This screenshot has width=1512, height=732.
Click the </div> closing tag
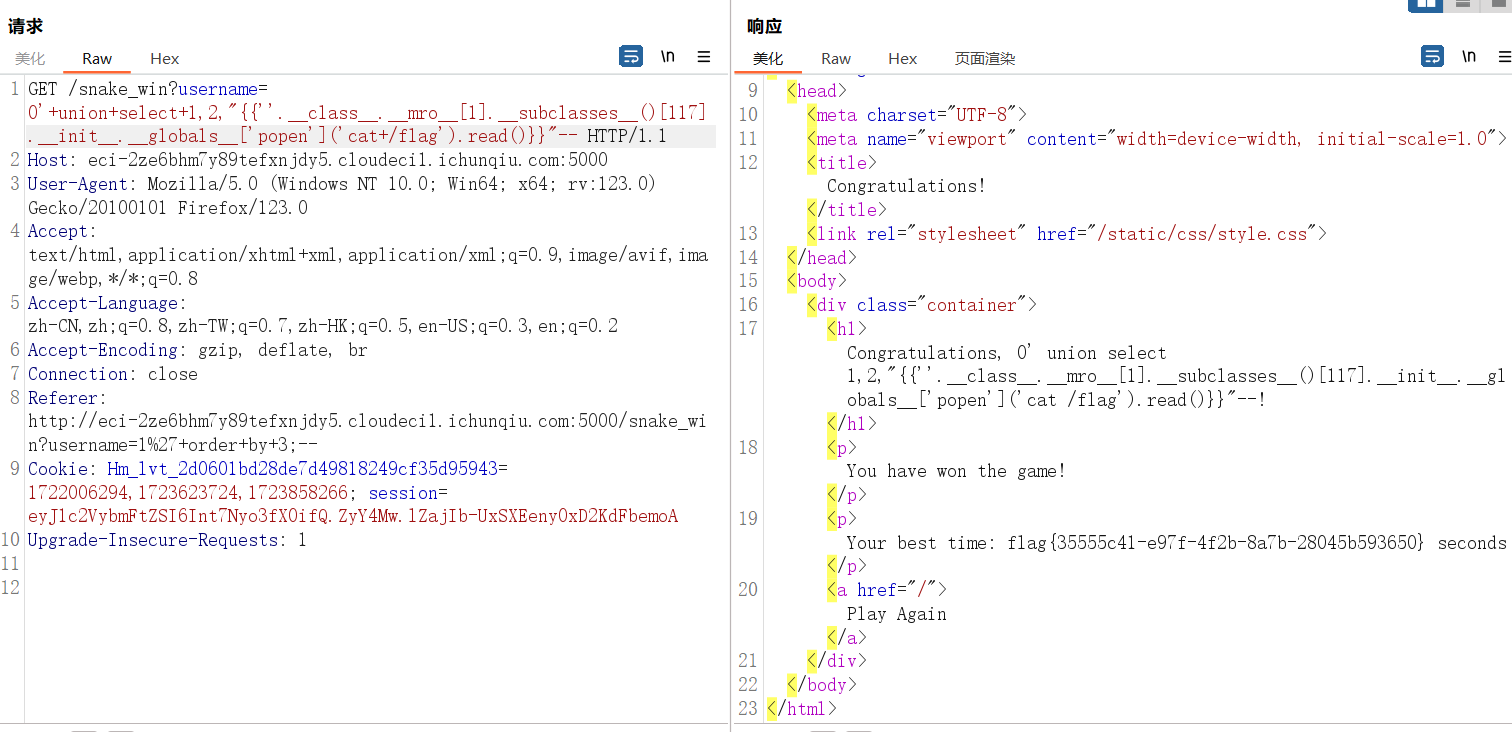click(837, 661)
